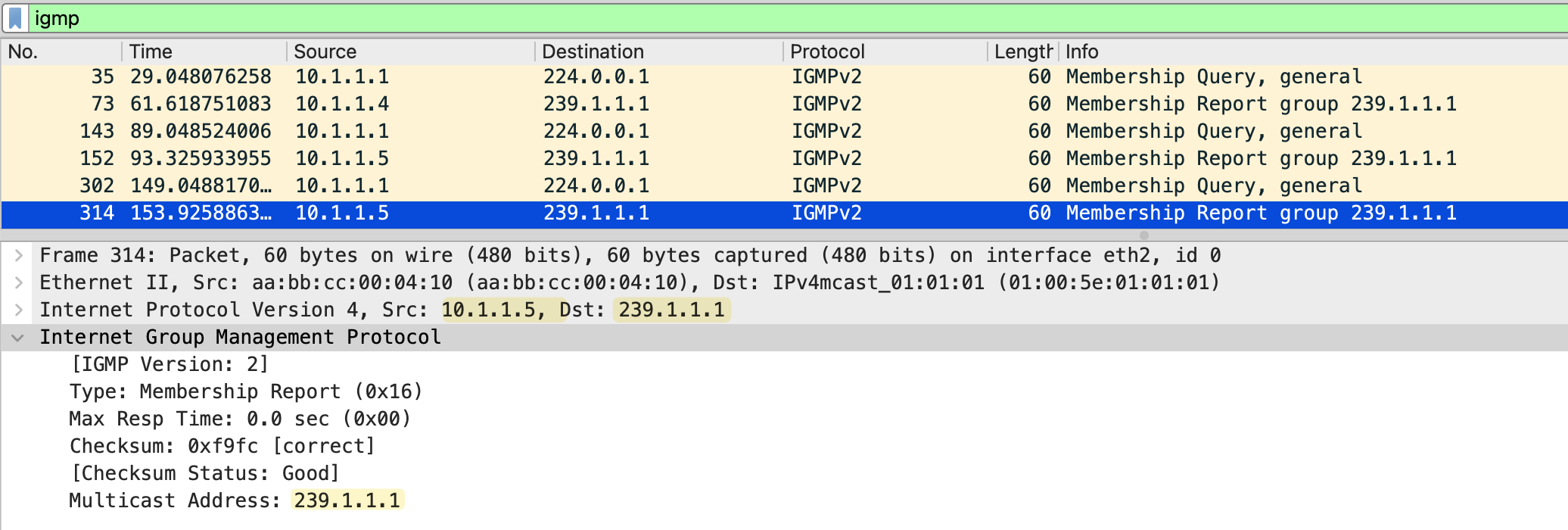This screenshot has width=1568, height=530.
Task: Sort by Destination column header
Action: 657,51
